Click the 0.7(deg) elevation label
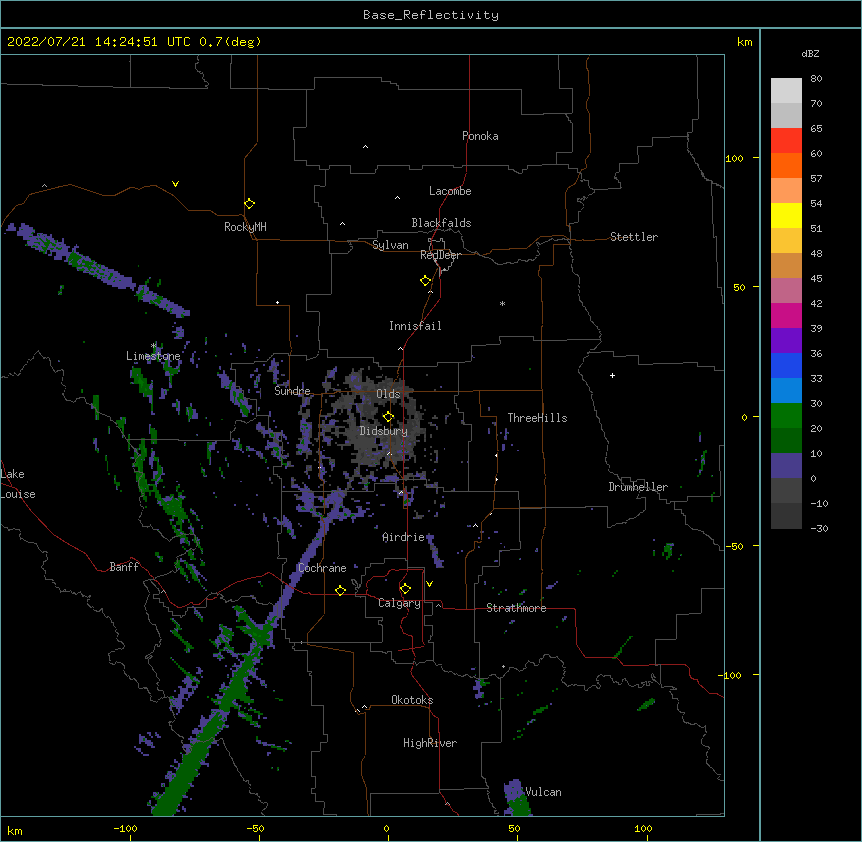Viewport: 862px width, 842px height. tap(230, 42)
